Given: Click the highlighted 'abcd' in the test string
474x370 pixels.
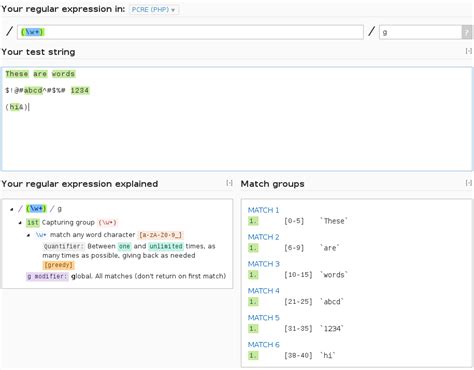Looking at the screenshot, I should point(33,90).
